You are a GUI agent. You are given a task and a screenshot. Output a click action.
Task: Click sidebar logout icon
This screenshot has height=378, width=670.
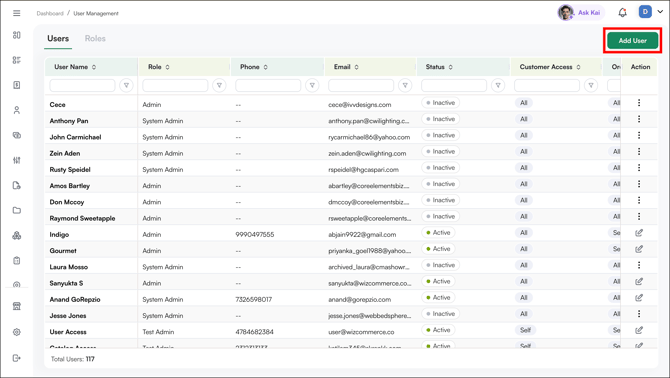17,358
